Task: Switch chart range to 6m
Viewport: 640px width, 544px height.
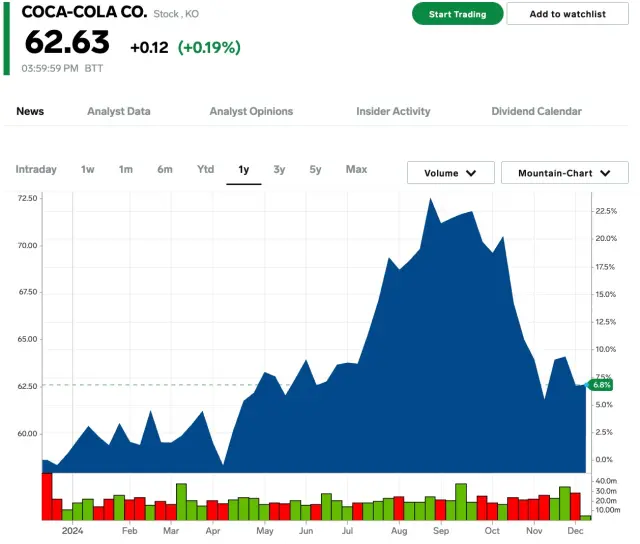Action: click(165, 169)
